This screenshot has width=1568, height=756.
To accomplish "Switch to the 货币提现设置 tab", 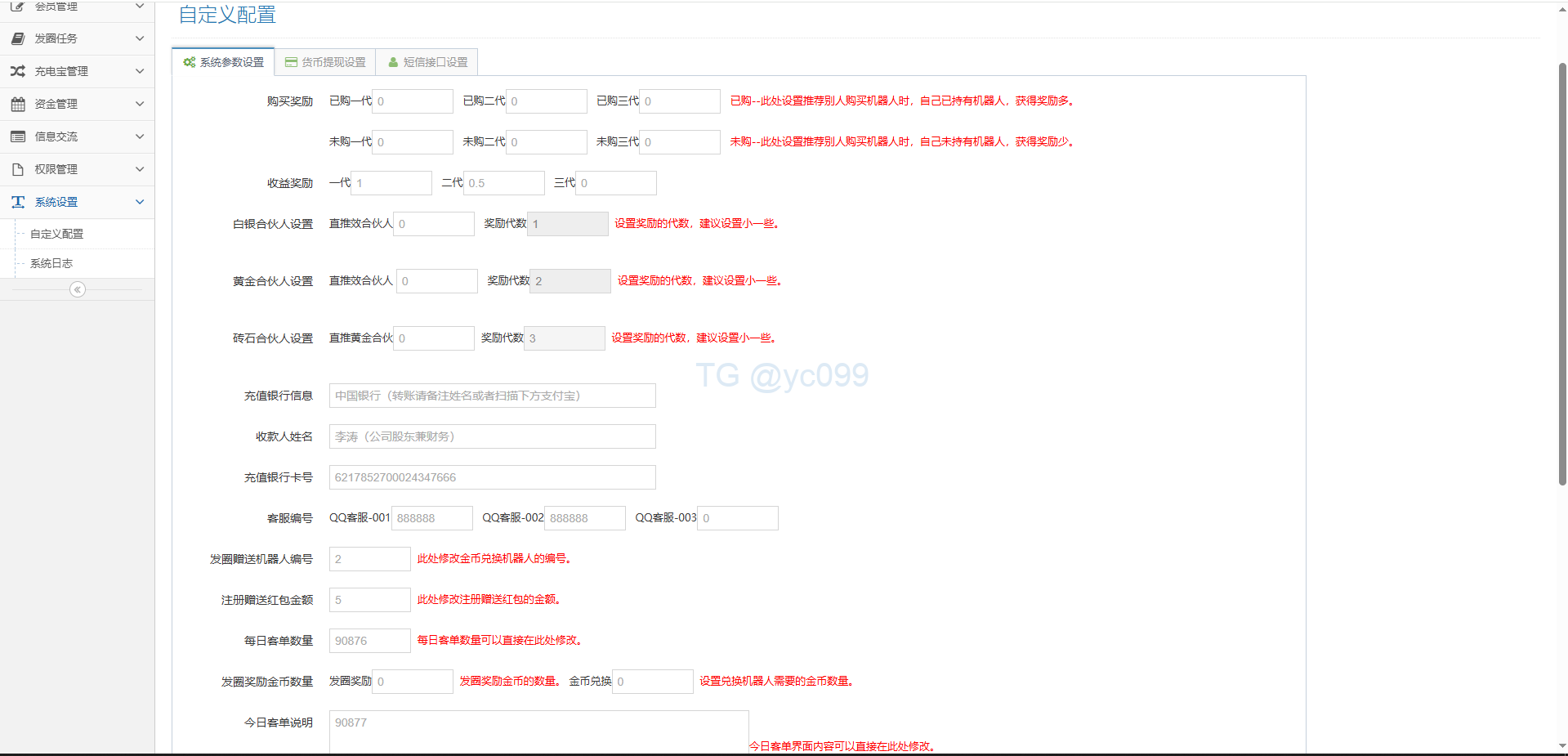I will pos(325,62).
